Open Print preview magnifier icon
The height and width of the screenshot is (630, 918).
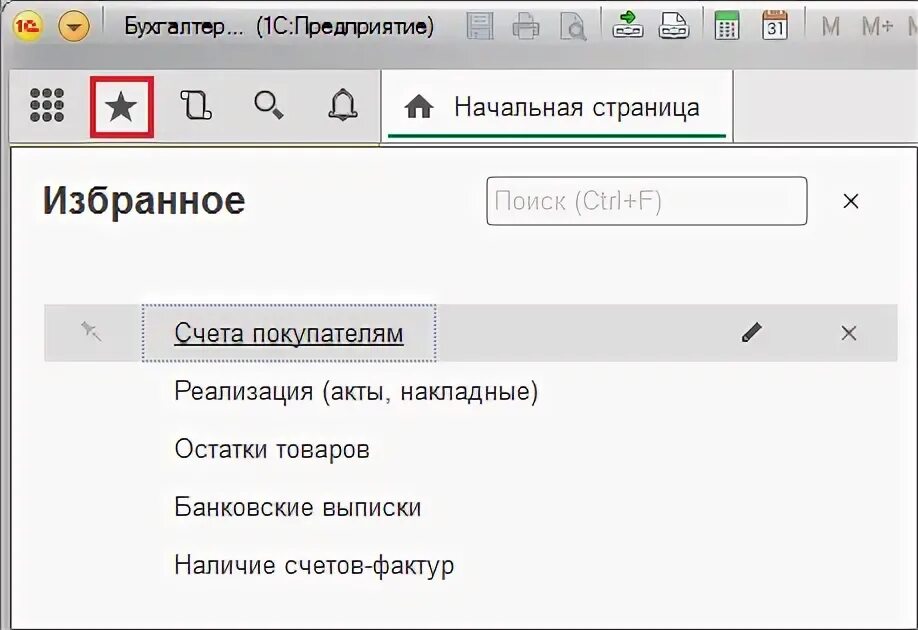[x=573, y=27]
